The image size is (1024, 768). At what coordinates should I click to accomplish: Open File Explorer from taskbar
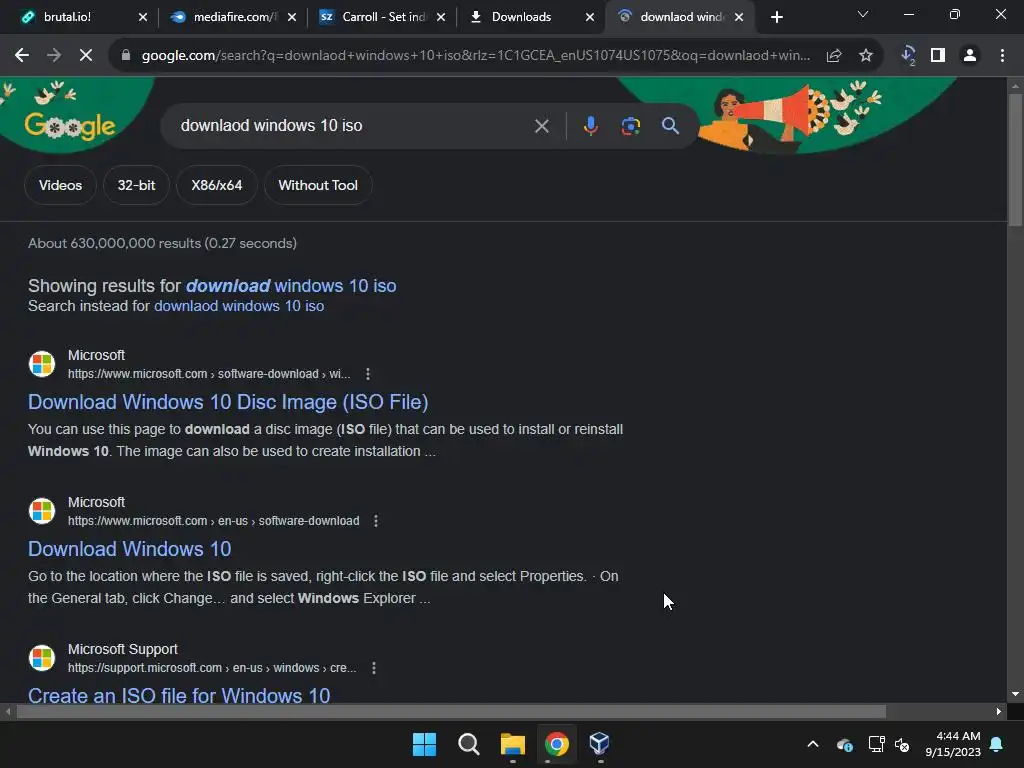(x=513, y=744)
